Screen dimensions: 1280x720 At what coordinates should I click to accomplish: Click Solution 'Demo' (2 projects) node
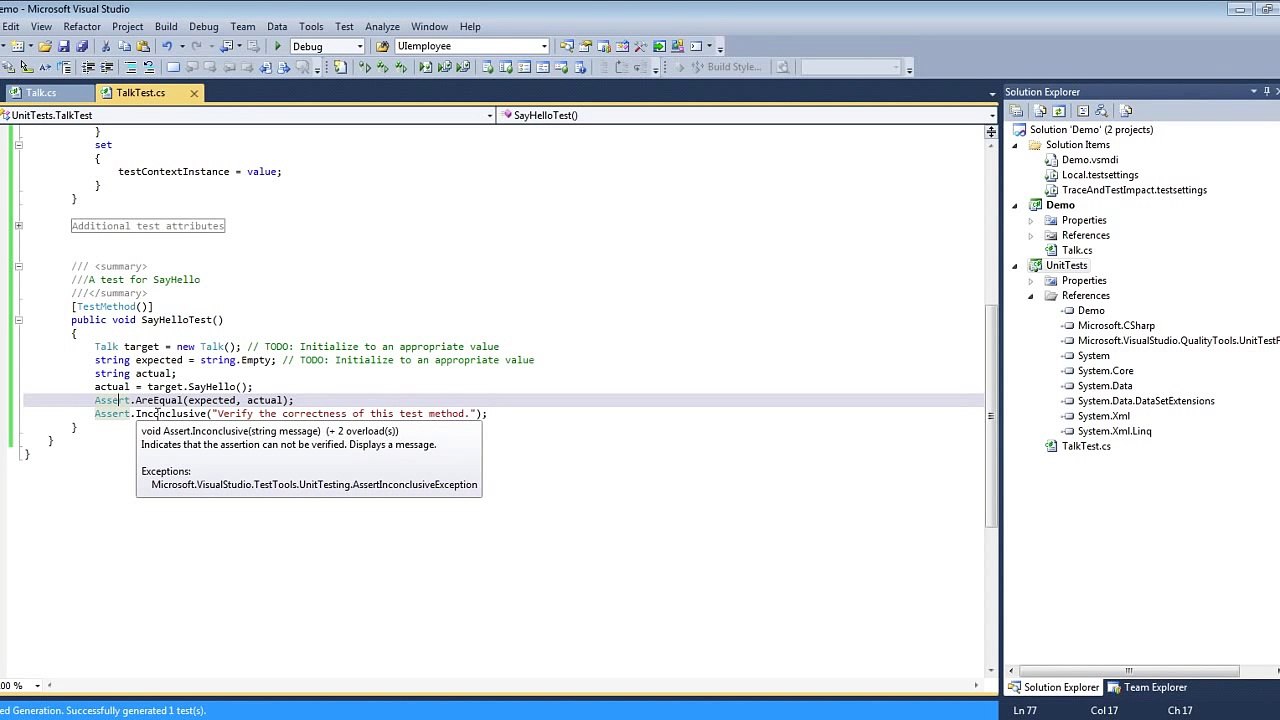pos(1091,130)
